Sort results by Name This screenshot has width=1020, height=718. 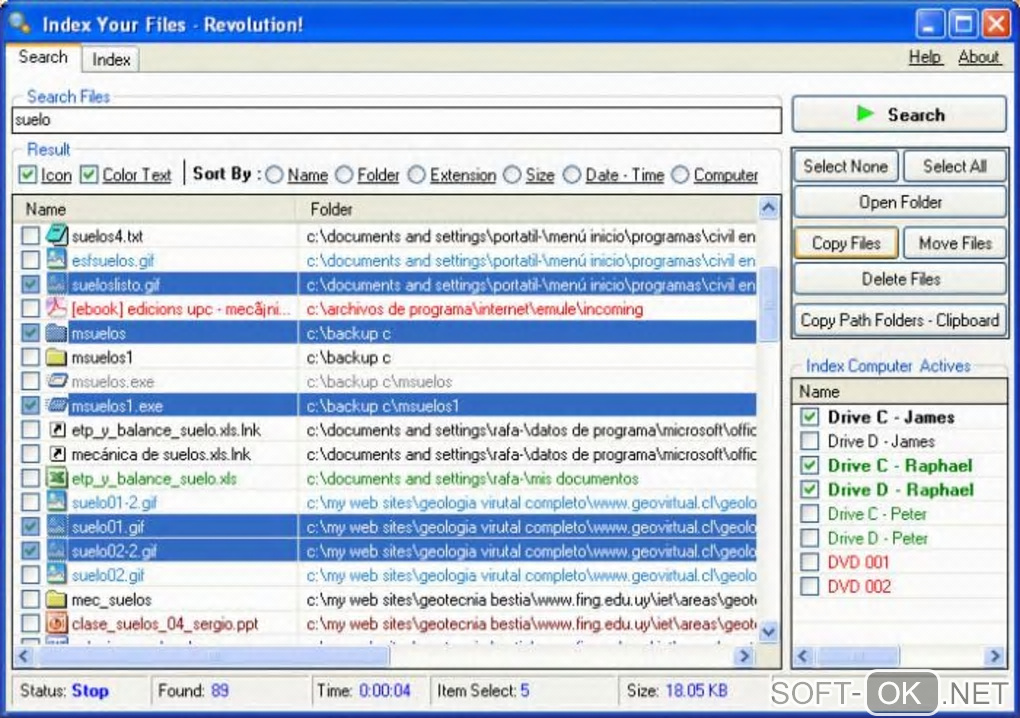point(275,175)
